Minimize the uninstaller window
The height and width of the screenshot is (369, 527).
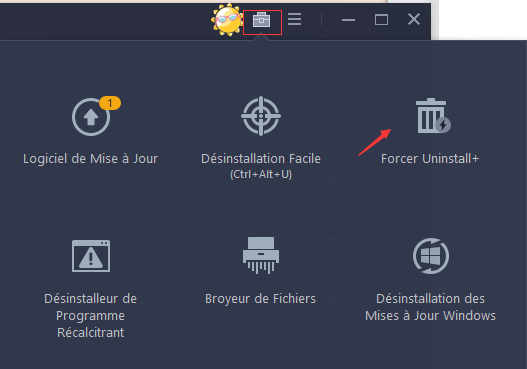pyautogui.click(x=348, y=20)
